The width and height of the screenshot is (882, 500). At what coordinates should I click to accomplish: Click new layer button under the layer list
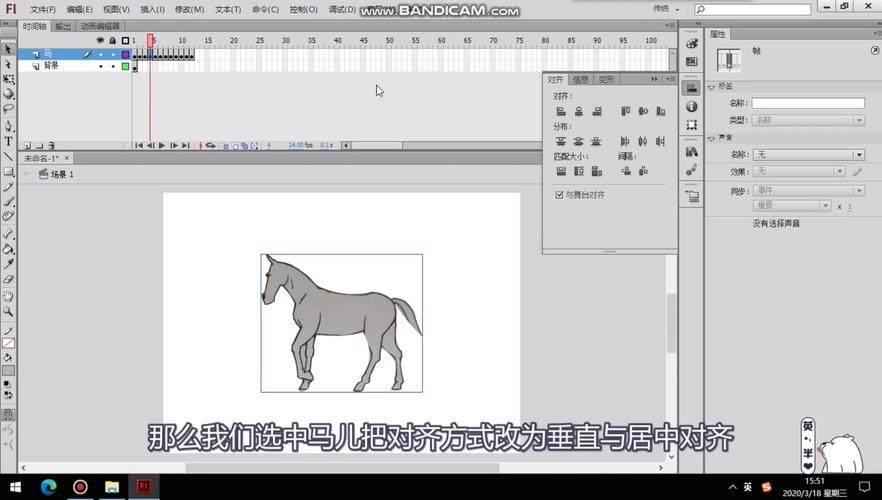(27, 146)
